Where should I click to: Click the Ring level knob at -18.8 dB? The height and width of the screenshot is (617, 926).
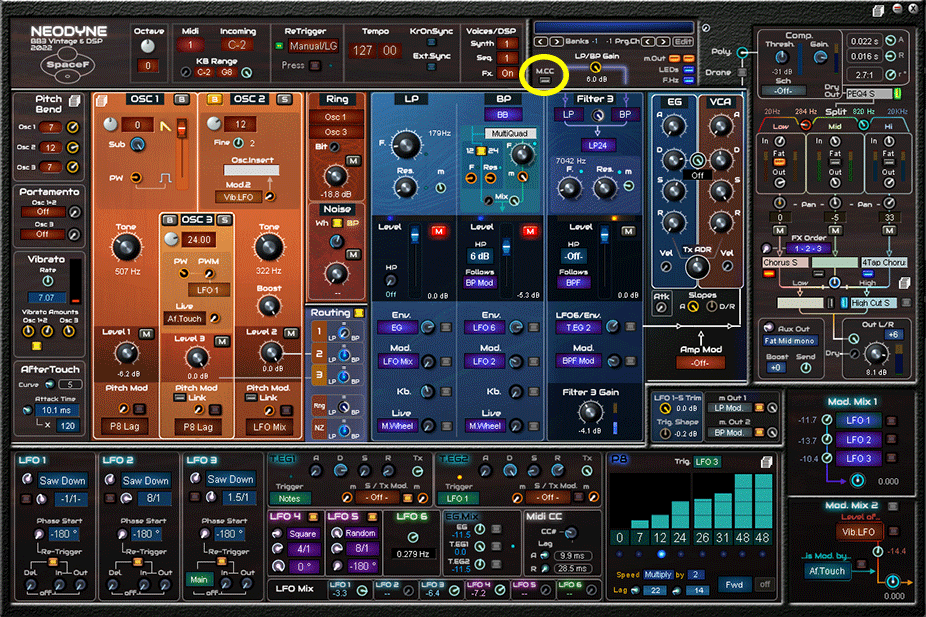point(335,176)
